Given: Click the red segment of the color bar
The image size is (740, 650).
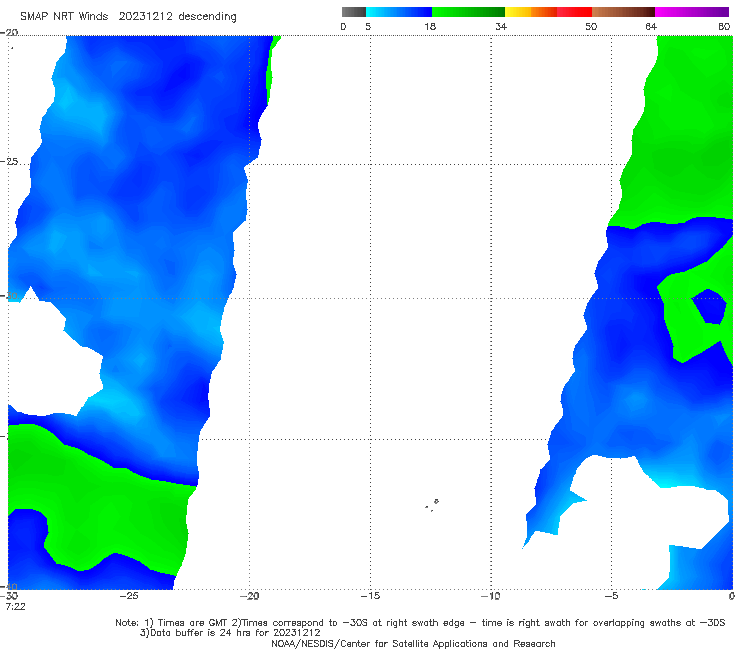Looking at the screenshot, I should tap(574, 12).
